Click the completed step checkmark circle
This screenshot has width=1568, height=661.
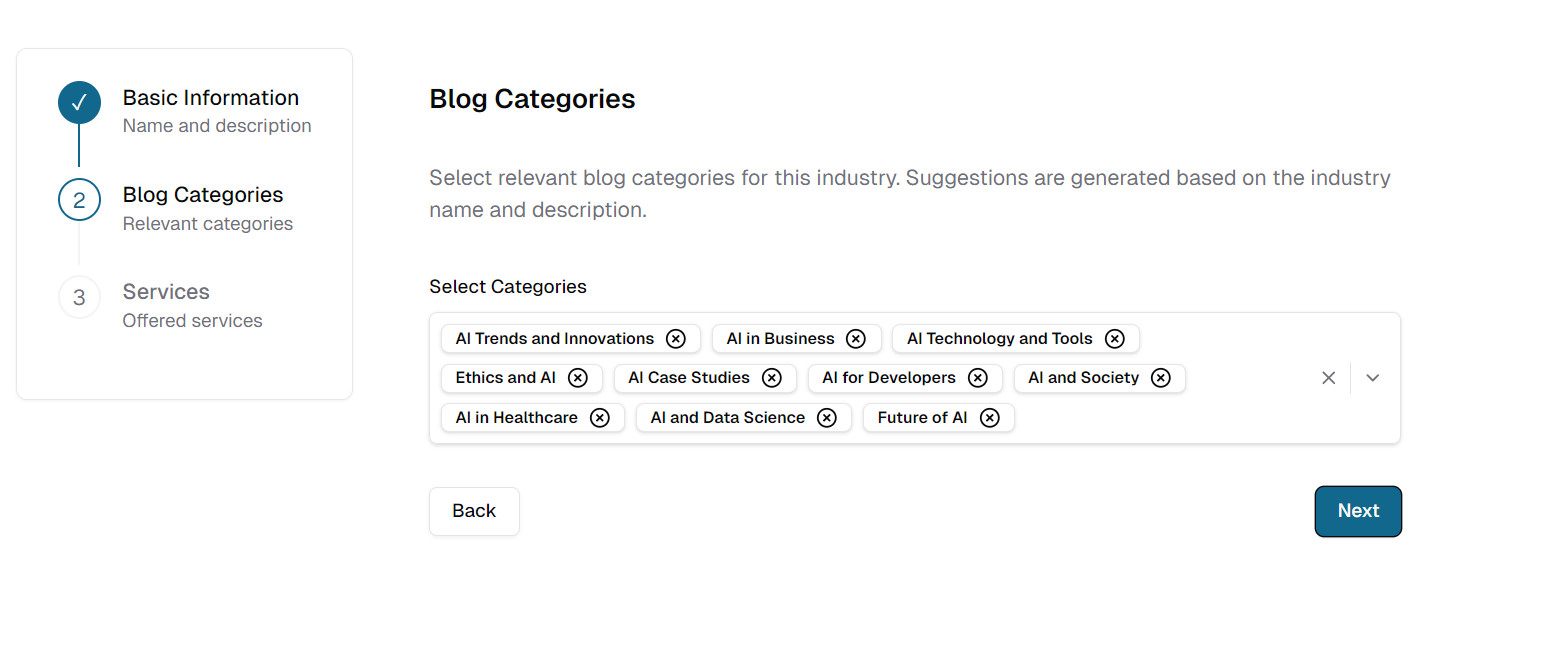coord(80,102)
